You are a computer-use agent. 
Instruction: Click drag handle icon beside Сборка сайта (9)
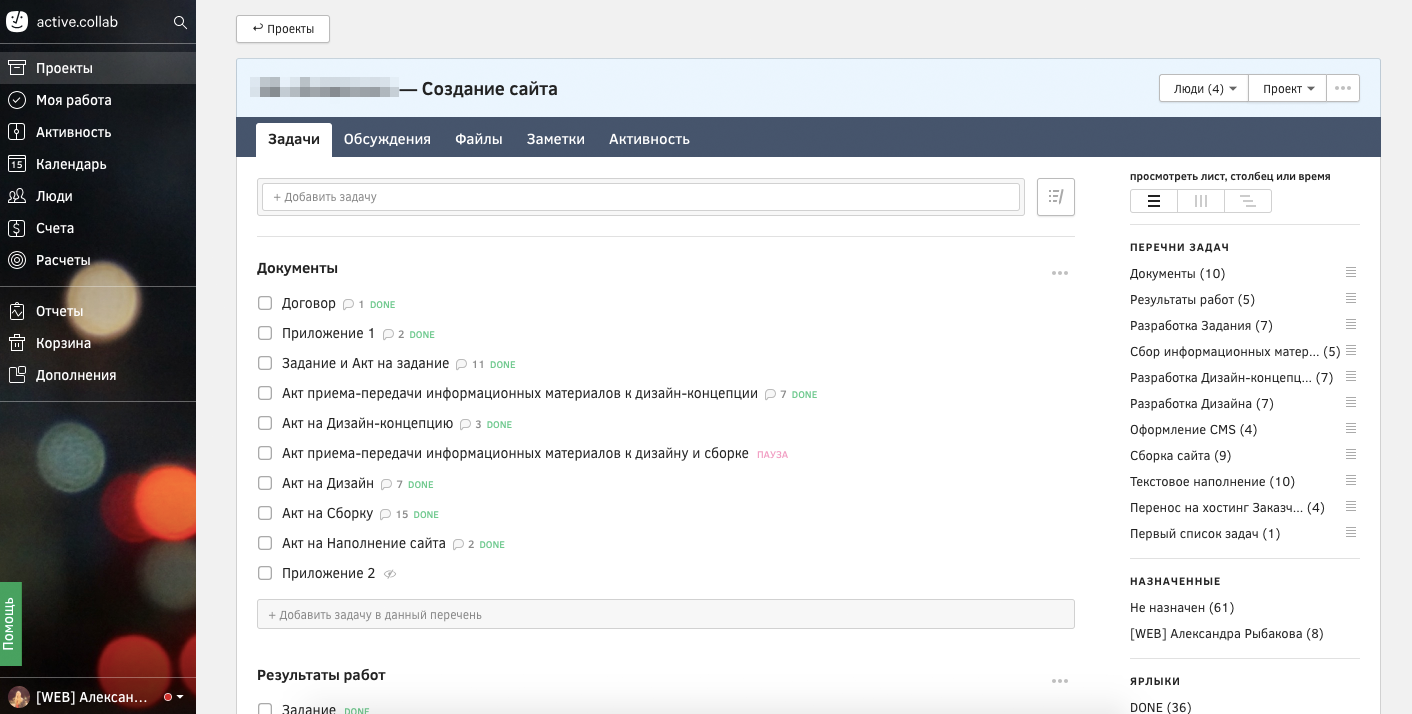coord(1351,454)
